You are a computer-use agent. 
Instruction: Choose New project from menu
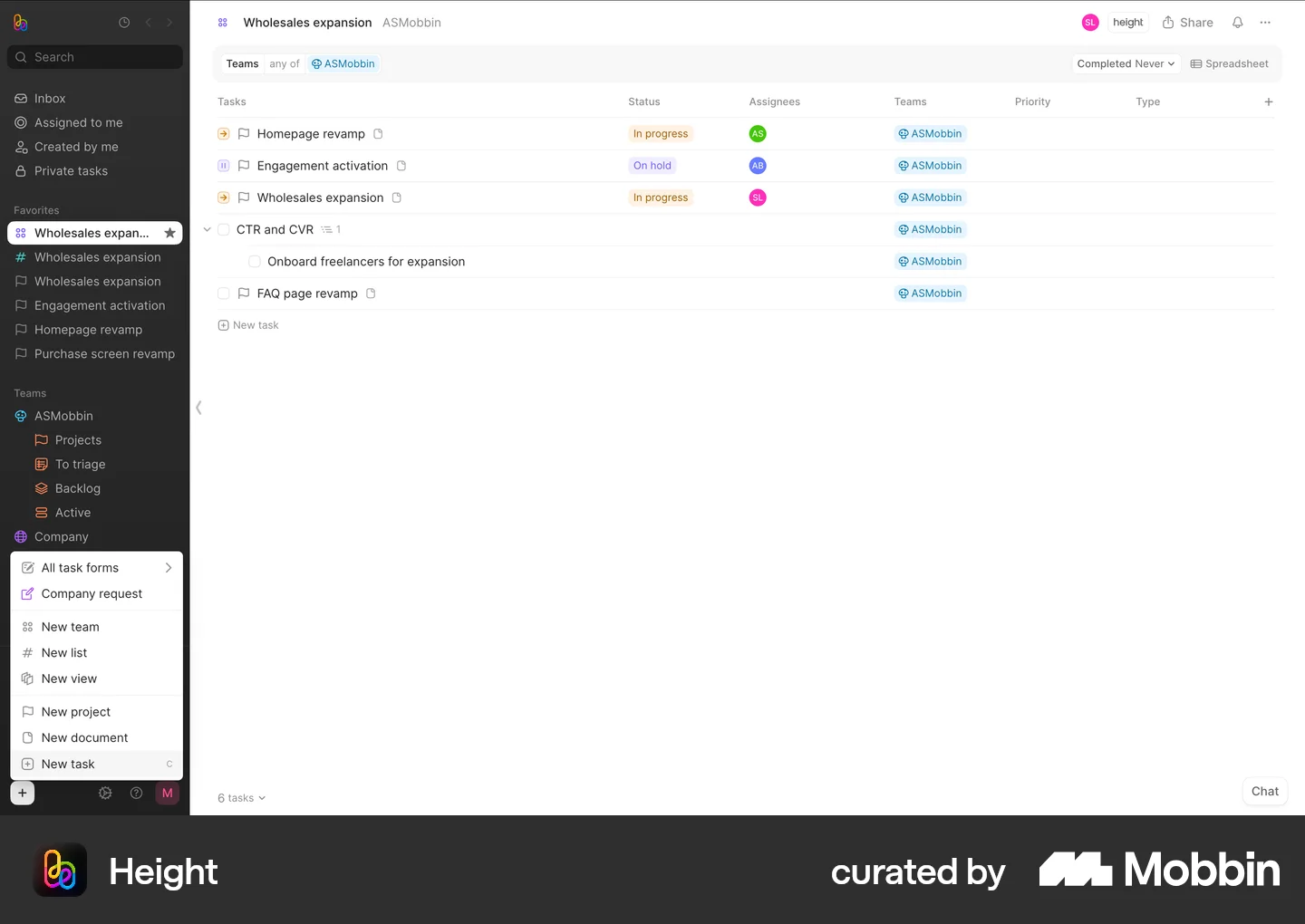pos(97,712)
